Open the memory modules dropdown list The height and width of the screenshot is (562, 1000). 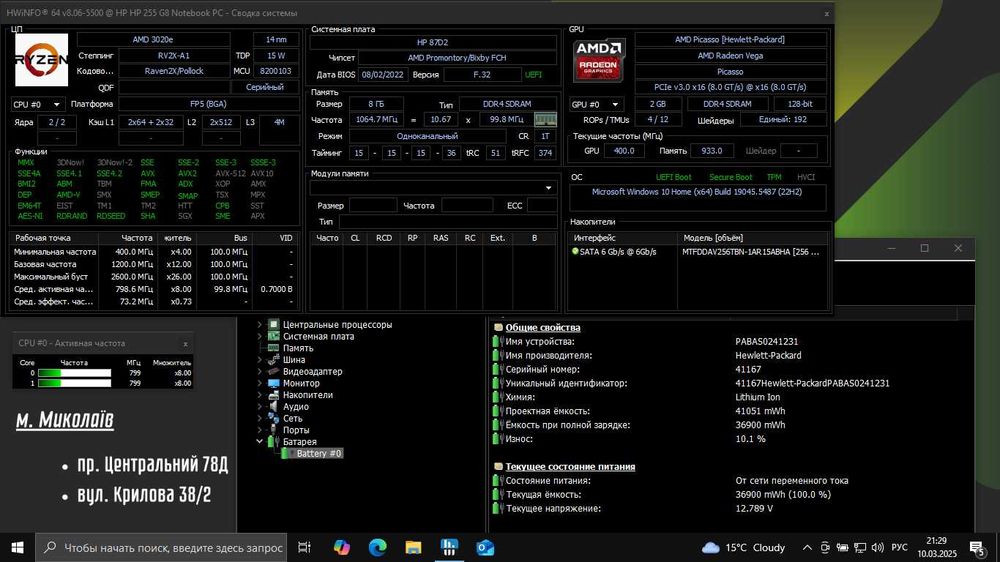click(433, 188)
